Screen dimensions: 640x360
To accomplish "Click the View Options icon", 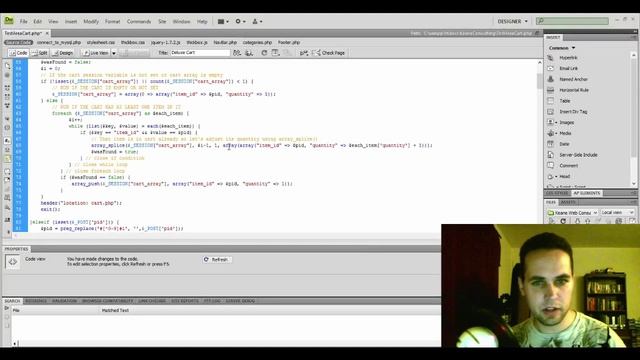I will [x=276, y=53].
